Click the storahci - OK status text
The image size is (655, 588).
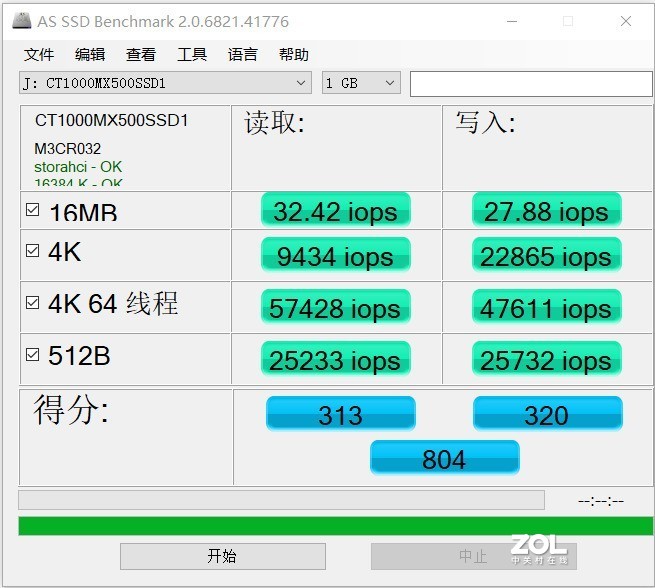click(78, 167)
